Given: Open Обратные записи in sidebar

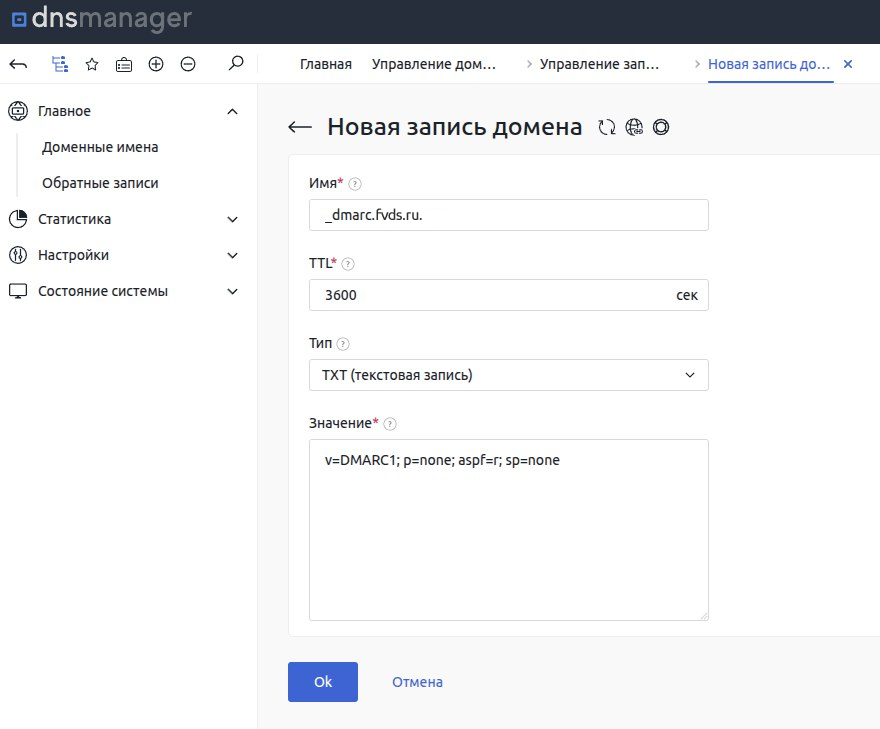Looking at the screenshot, I should [100, 183].
